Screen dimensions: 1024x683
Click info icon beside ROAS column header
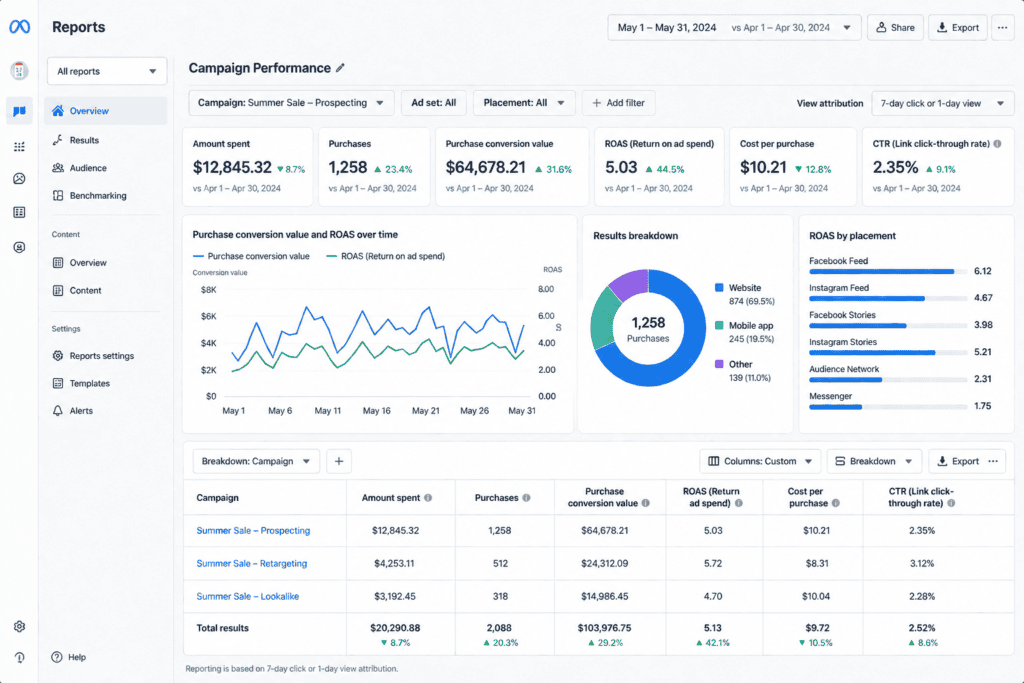click(x=739, y=503)
